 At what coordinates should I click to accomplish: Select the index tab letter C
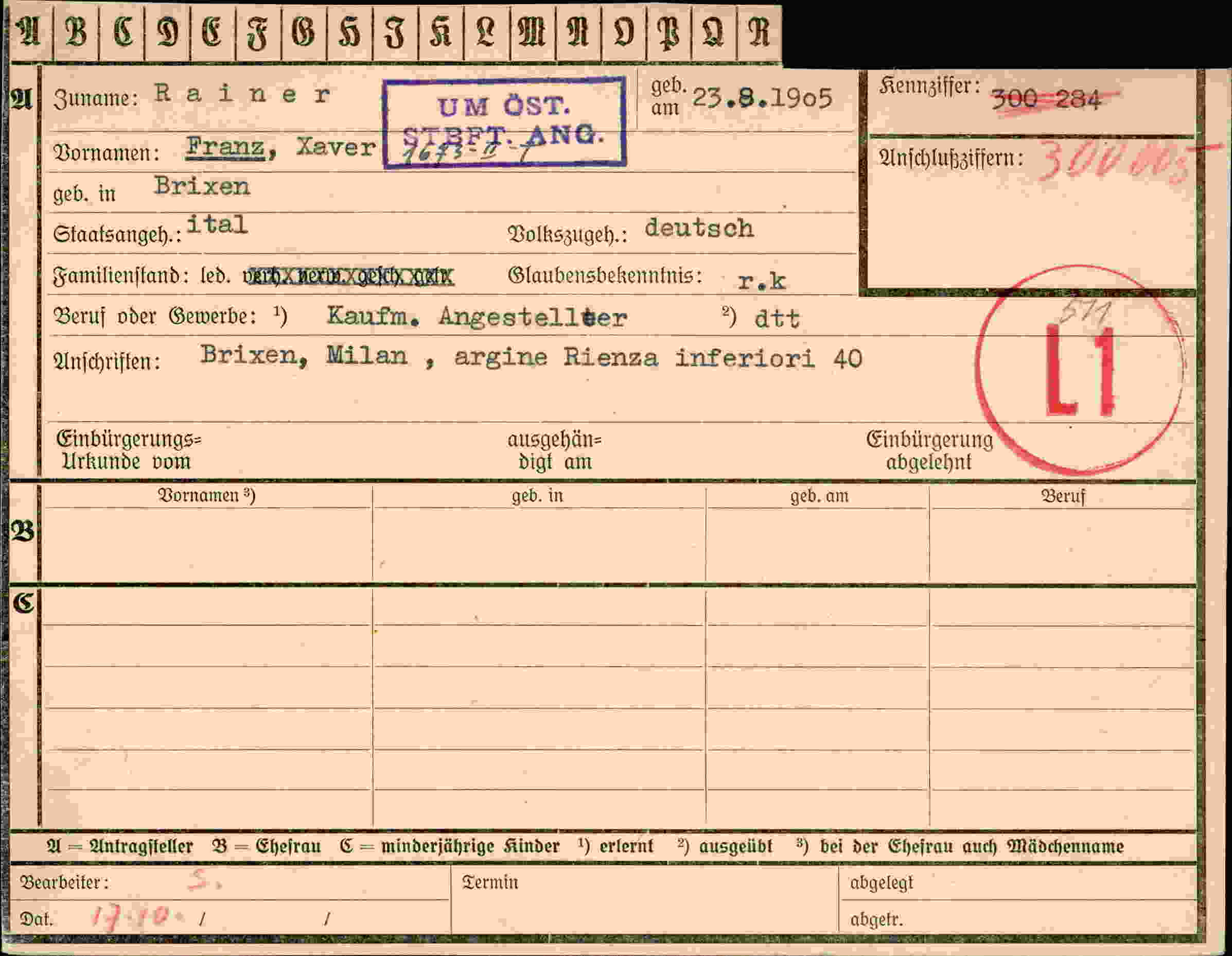(x=122, y=31)
